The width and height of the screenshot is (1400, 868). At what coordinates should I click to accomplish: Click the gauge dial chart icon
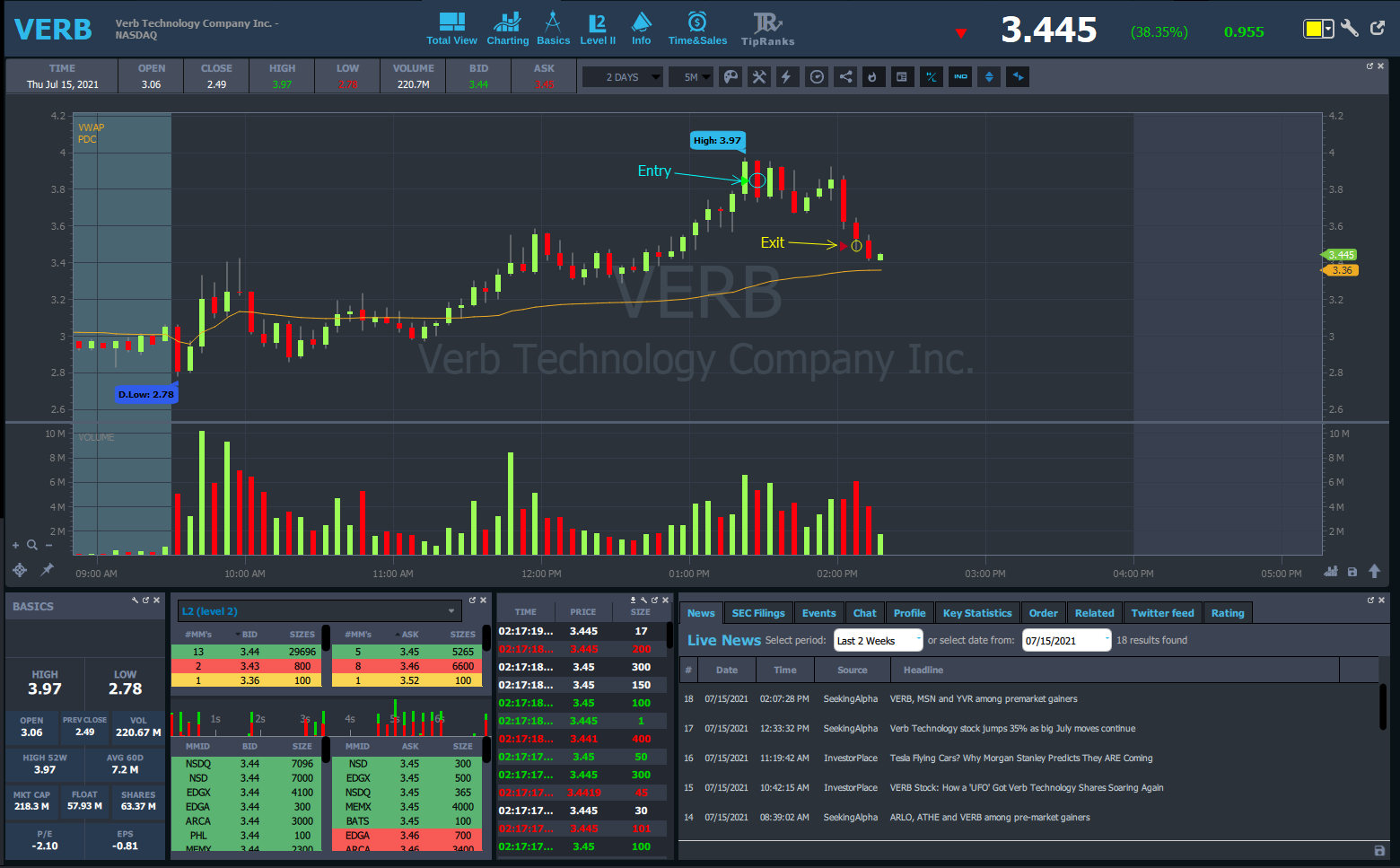coord(817,77)
